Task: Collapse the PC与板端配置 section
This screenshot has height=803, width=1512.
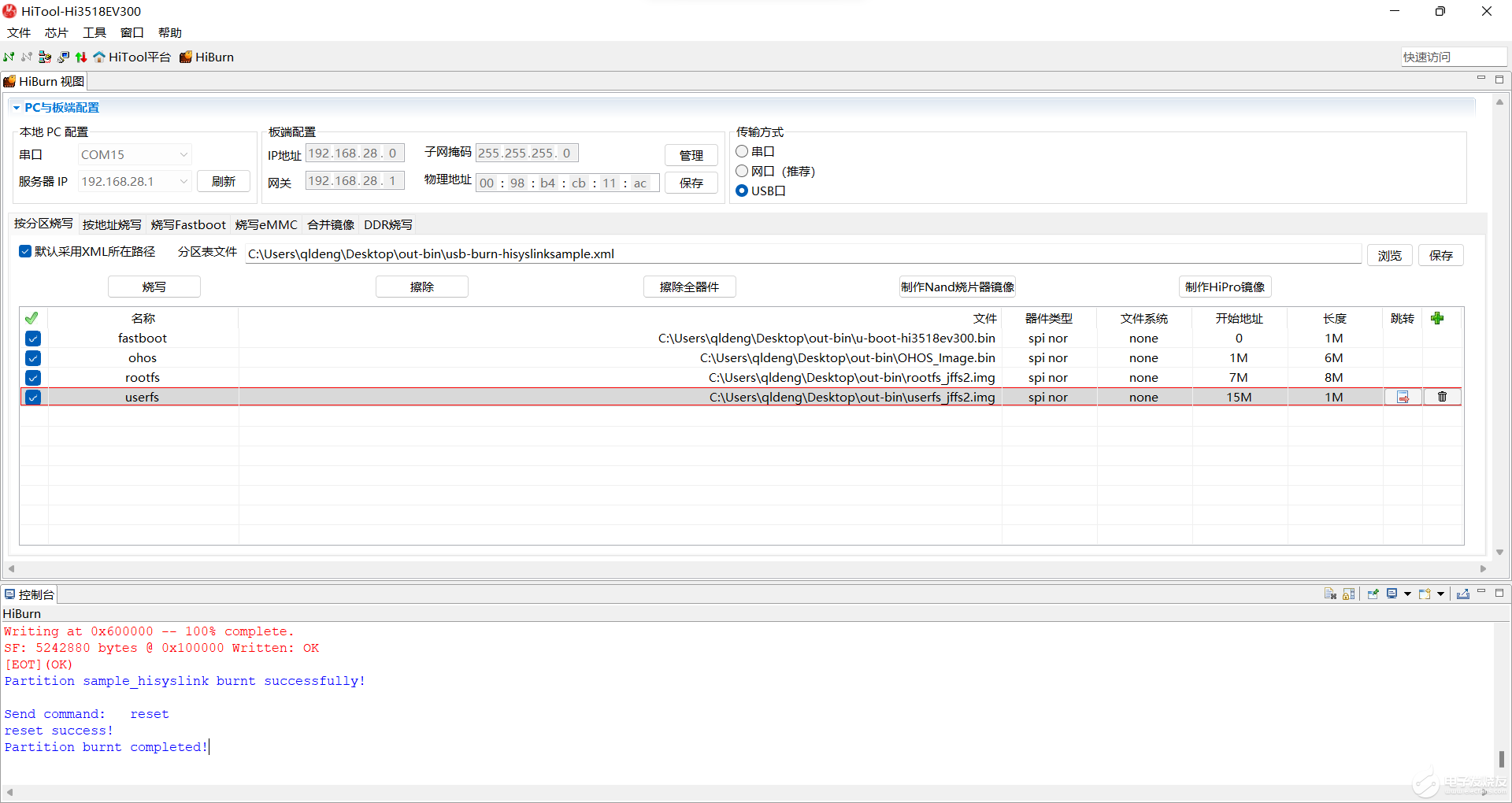Action: [x=17, y=108]
